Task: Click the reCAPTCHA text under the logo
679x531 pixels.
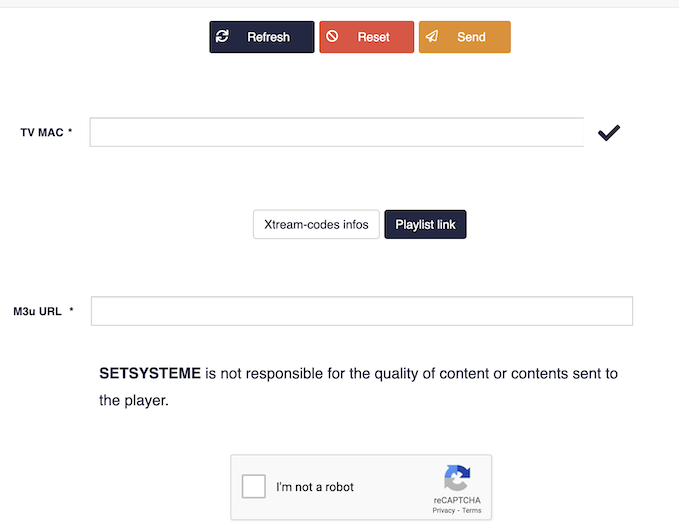Action: click(x=457, y=498)
